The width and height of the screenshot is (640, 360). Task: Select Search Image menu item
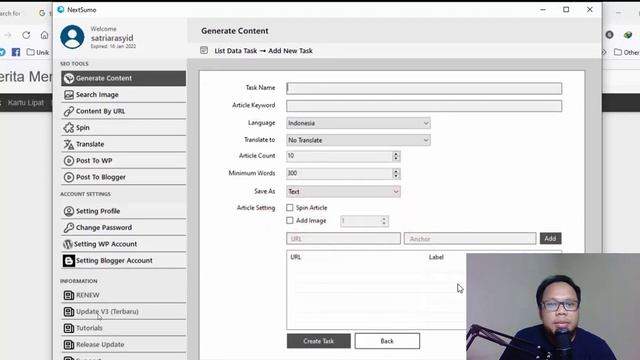(123, 95)
